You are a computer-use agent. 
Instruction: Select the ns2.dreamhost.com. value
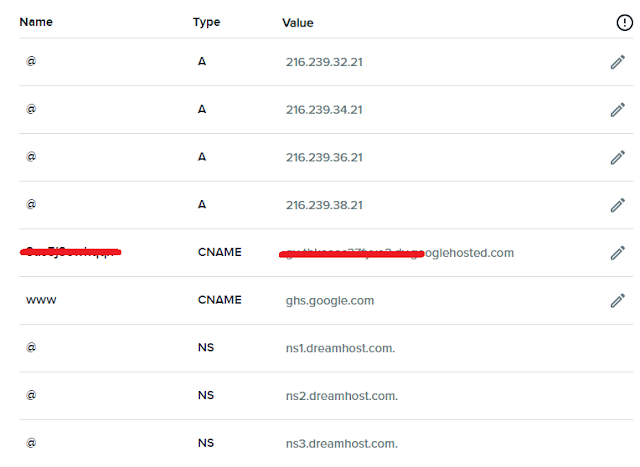pos(342,396)
